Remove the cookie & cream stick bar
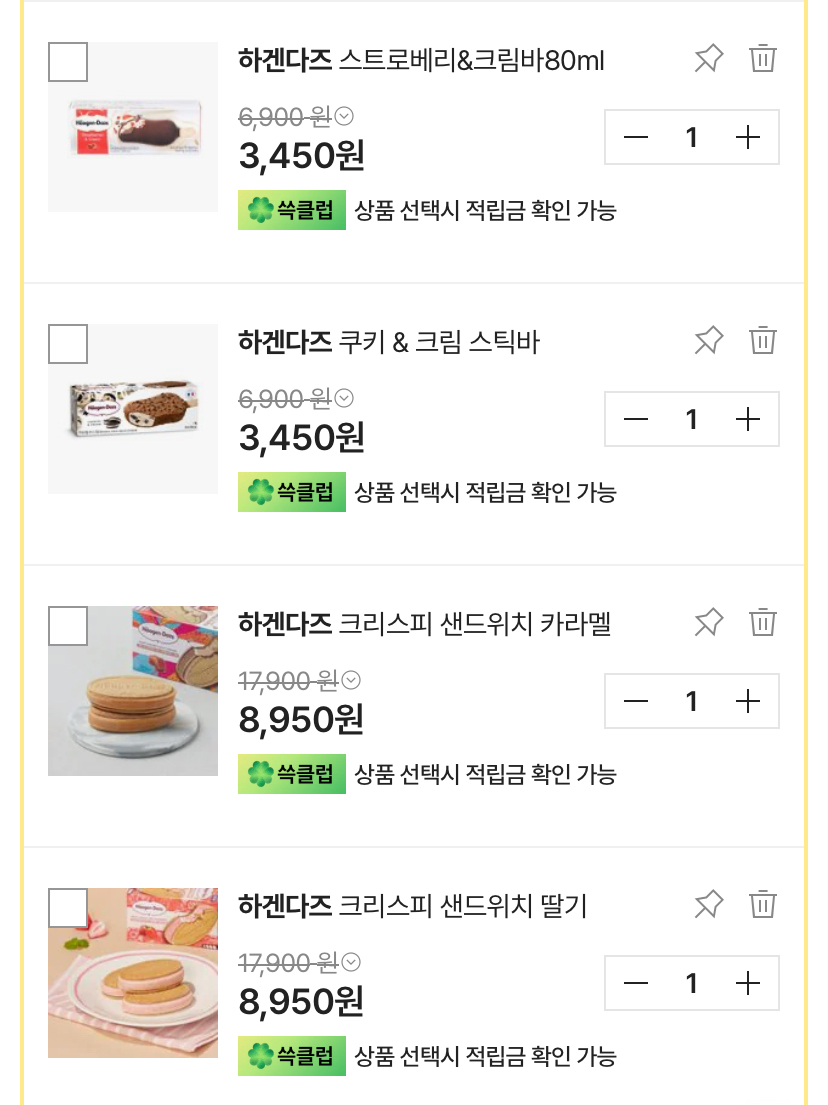Screen dimensions: 828x1105 click(x=763, y=340)
